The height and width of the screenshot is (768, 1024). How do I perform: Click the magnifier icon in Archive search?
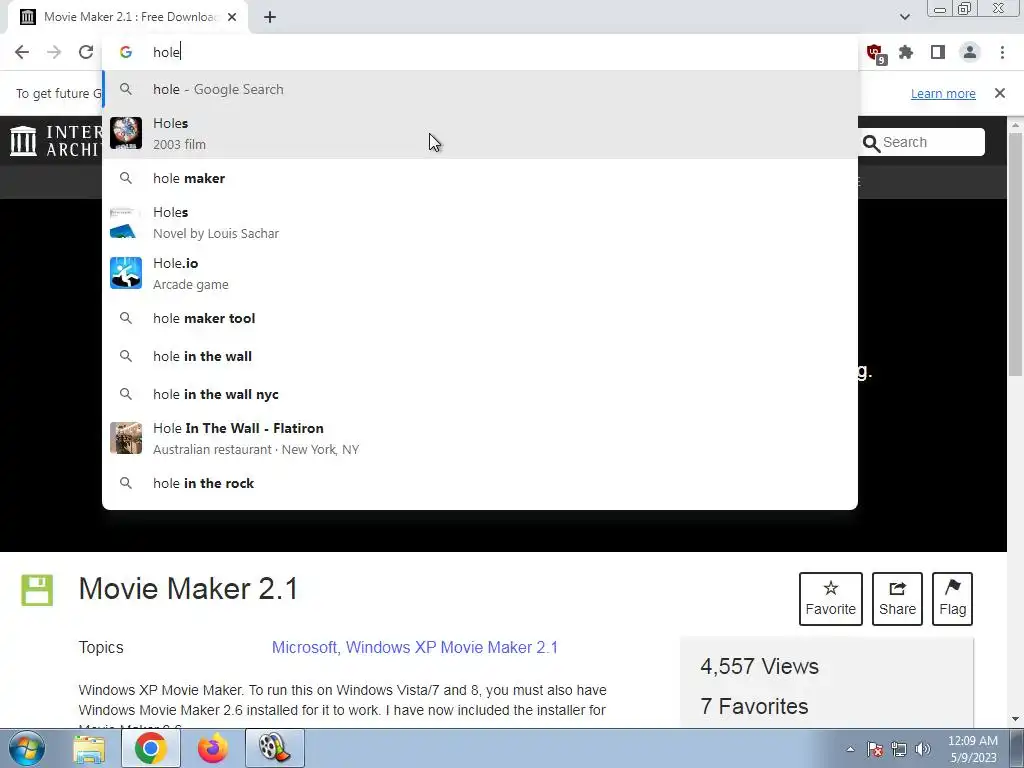pyautogui.click(x=871, y=143)
